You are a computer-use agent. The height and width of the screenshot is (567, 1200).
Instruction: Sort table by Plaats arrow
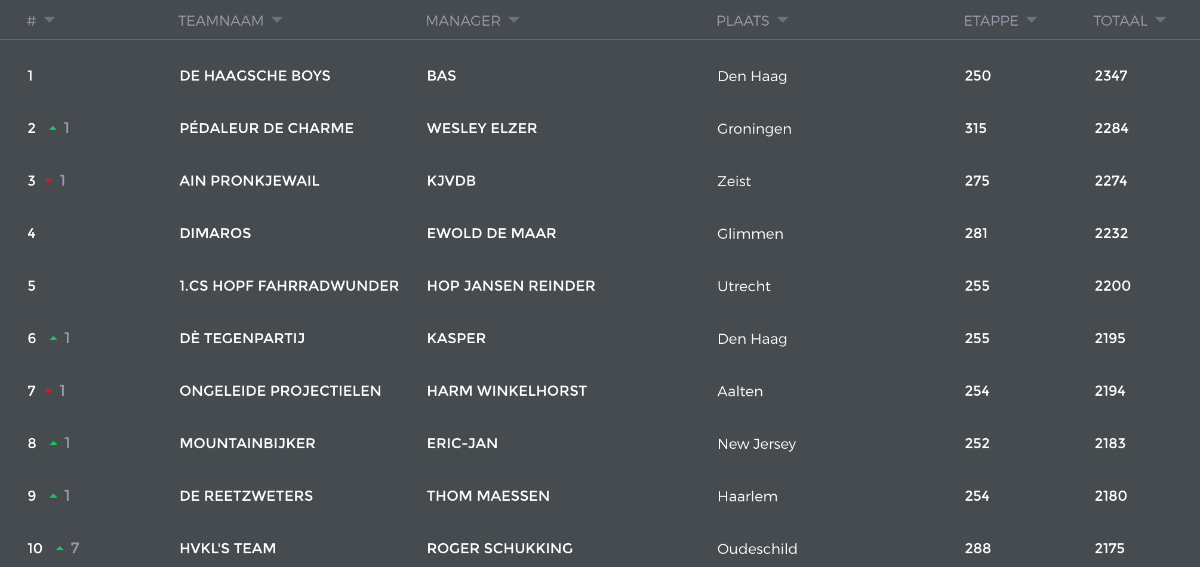(x=783, y=20)
